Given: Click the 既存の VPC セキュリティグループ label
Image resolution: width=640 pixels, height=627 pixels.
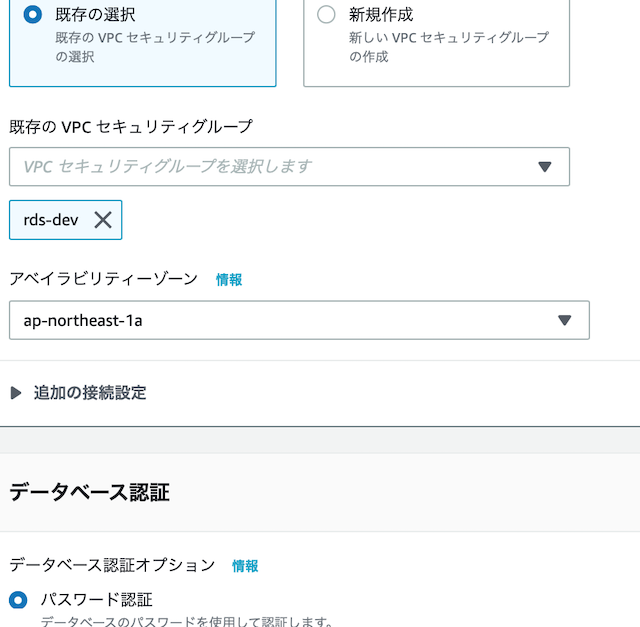Looking at the screenshot, I should [x=131, y=127].
